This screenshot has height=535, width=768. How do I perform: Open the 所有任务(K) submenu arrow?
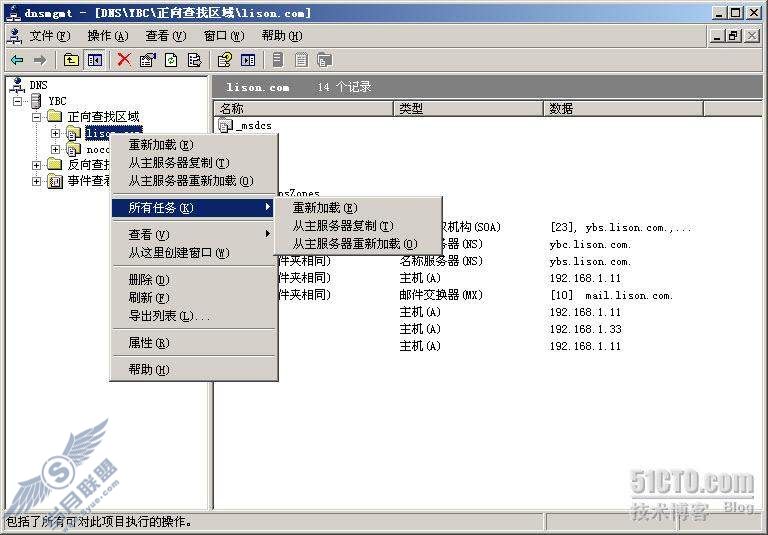tap(267, 207)
